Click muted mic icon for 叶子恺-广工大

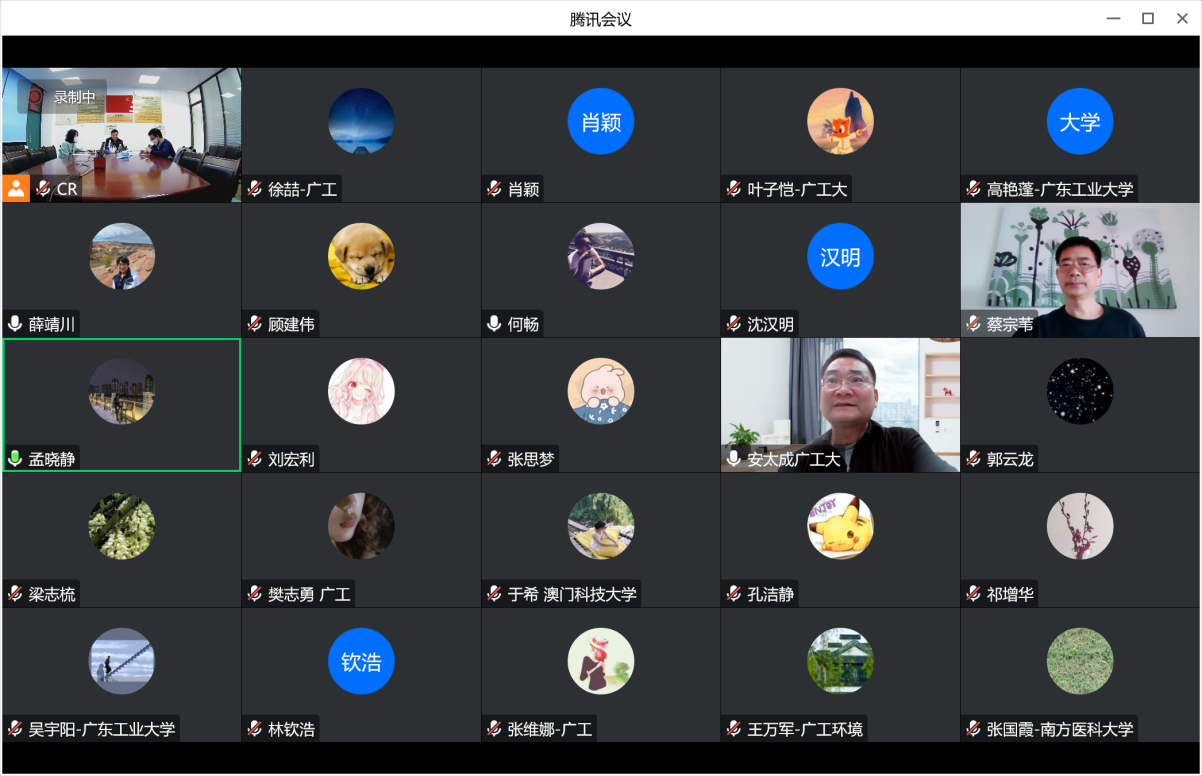click(x=734, y=189)
